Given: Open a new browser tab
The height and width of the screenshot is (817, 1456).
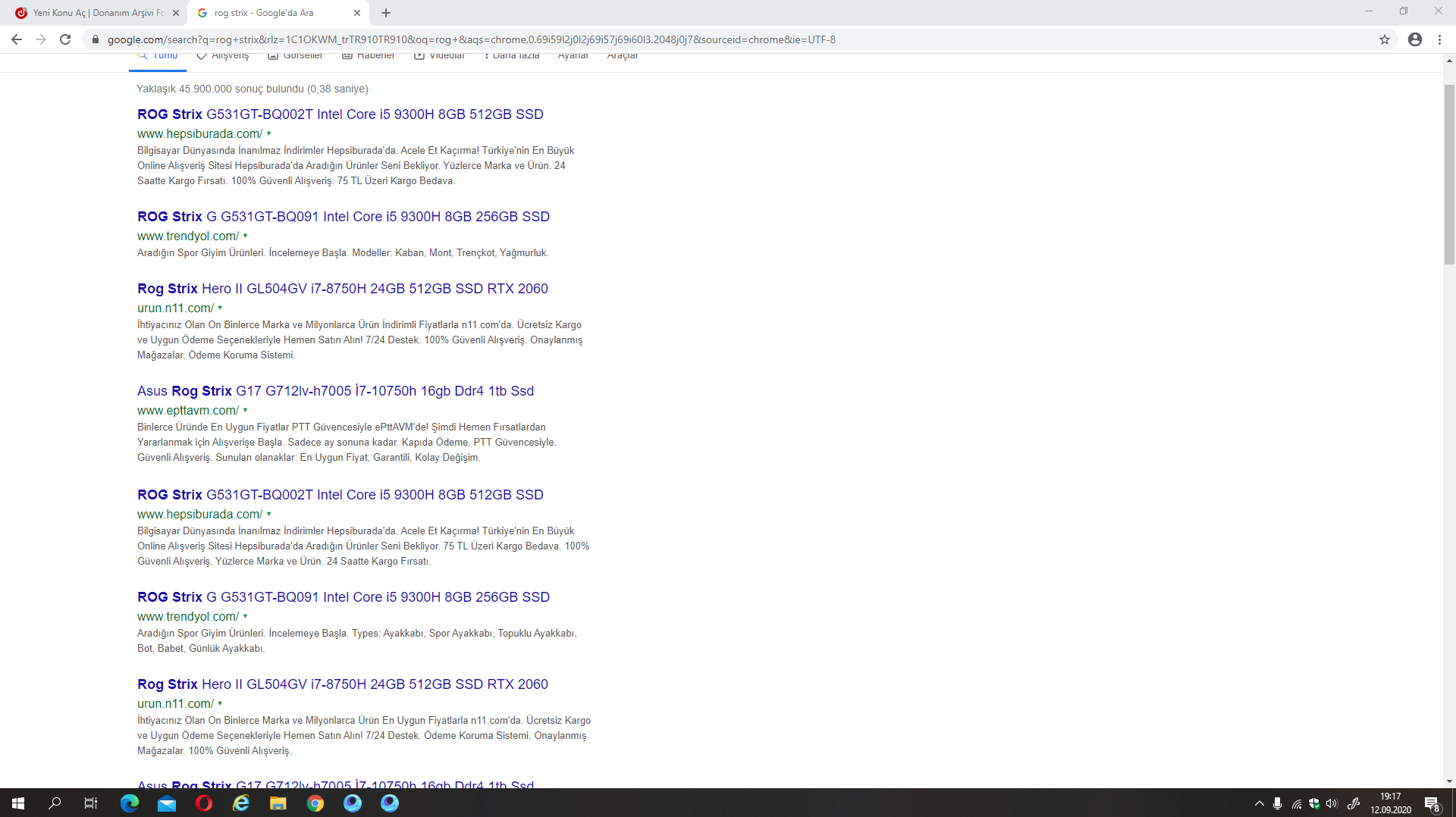Looking at the screenshot, I should 386,13.
